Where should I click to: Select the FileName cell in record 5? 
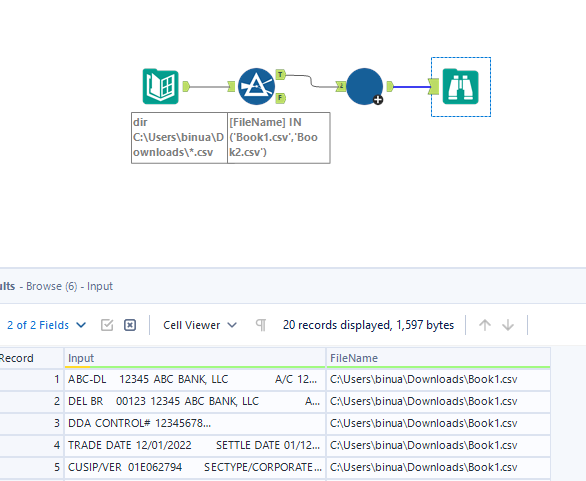pos(438,467)
